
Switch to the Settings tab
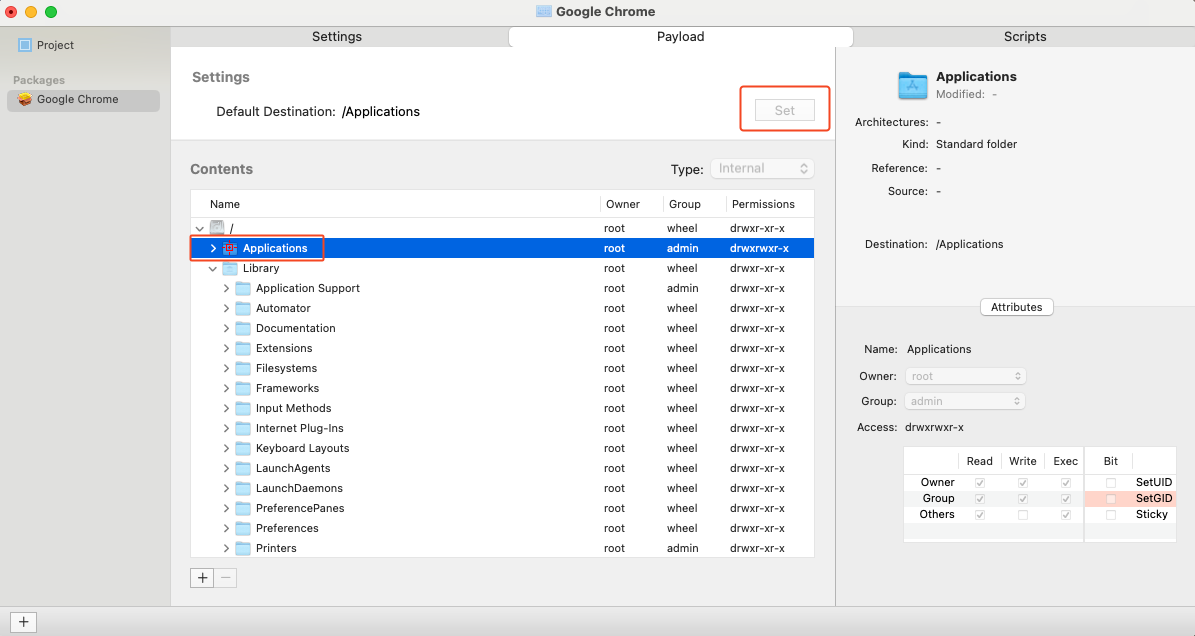click(x=337, y=37)
